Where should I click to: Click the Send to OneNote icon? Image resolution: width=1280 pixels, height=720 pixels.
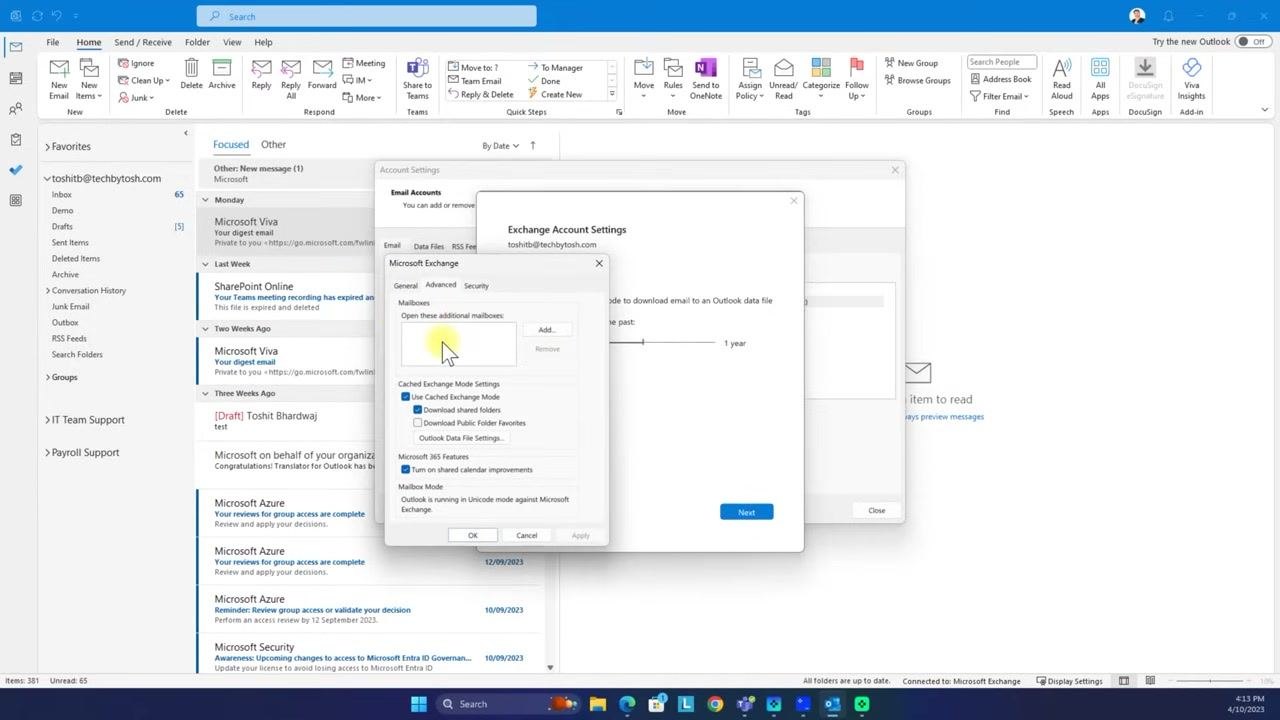point(705,78)
